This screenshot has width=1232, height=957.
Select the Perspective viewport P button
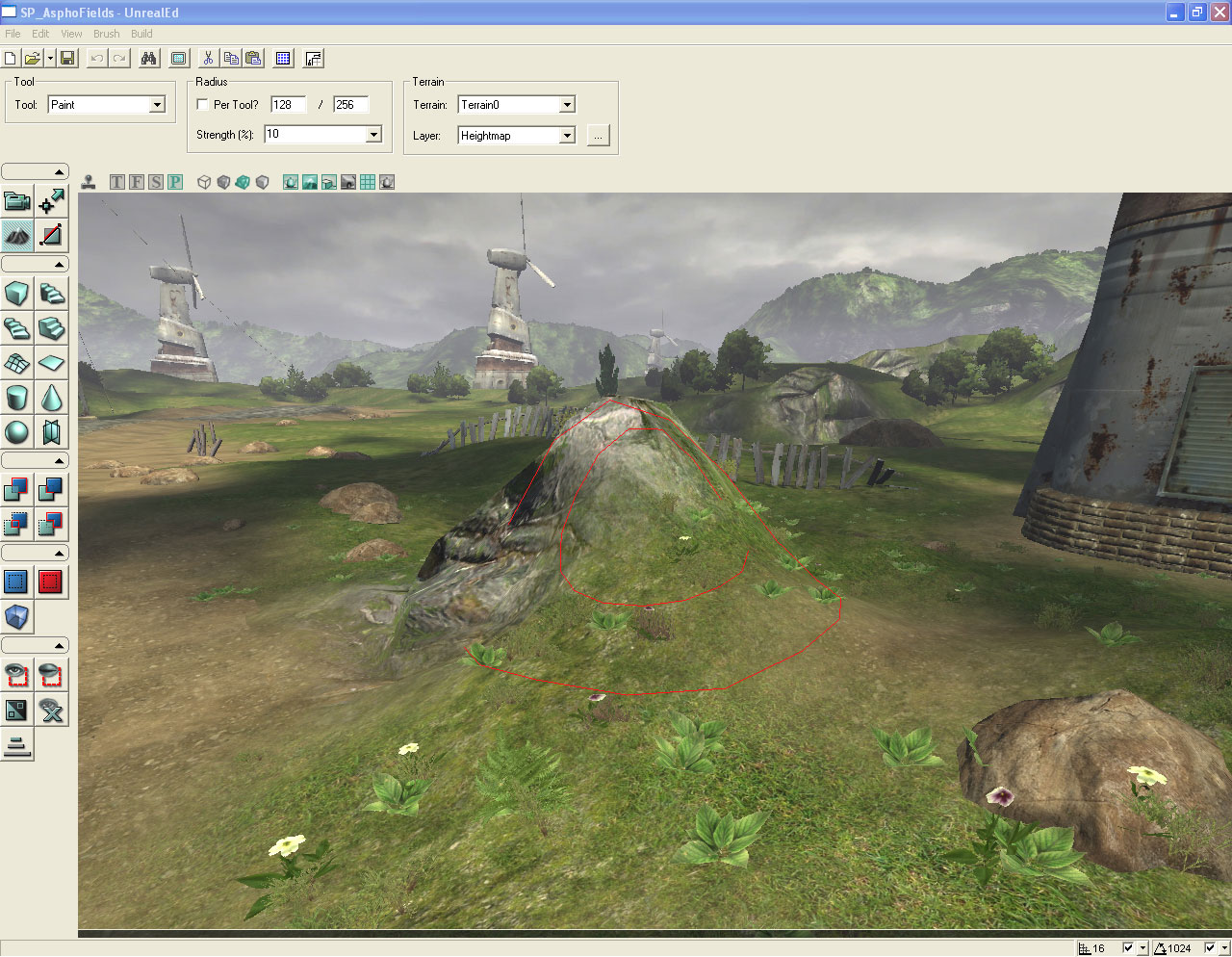(174, 182)
